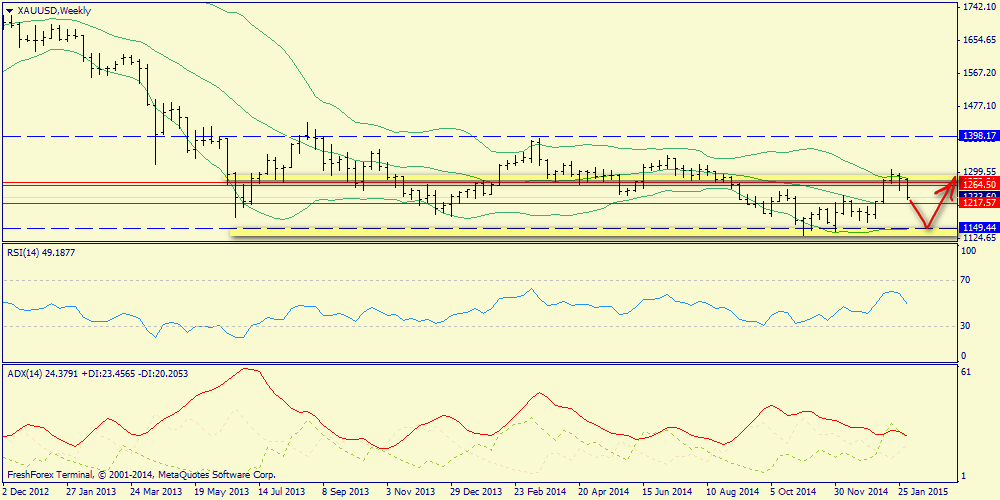Click the 1124.65 price scale value
The width and height of the screenshot is (1000, 500).
977,239
